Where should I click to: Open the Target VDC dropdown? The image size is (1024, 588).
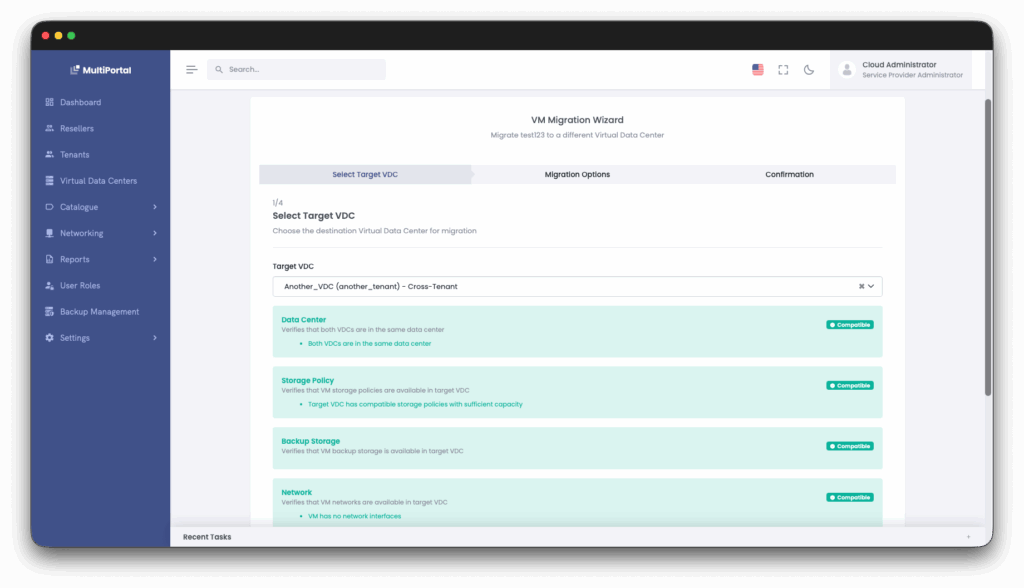[x=871, y=286]
